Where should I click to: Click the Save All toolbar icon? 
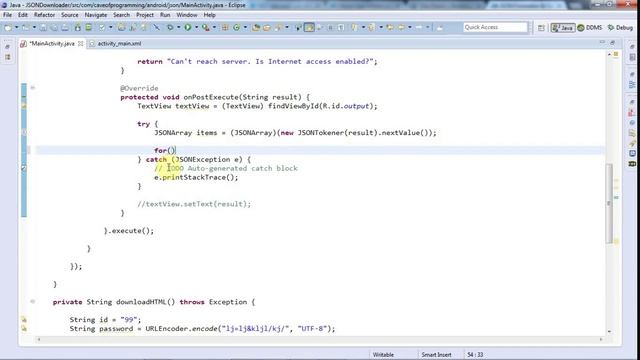pyautogui.click(x=54, y=27)
